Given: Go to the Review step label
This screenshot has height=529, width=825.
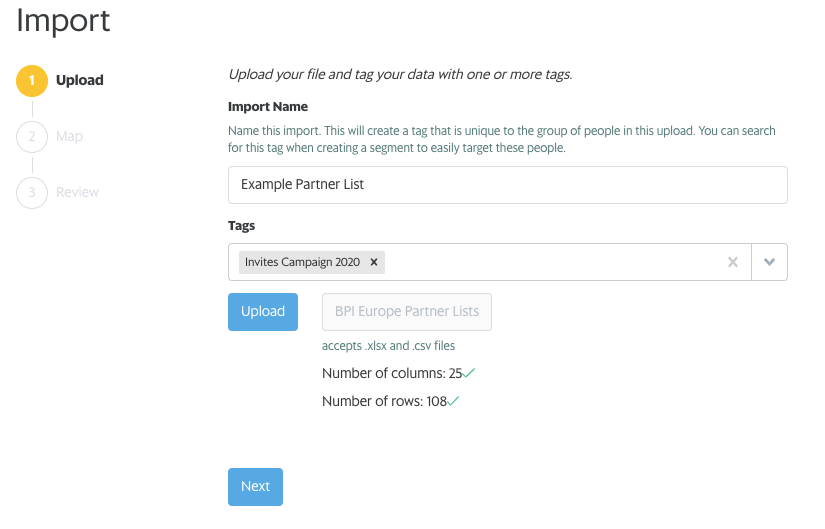Looking at the screenshot, I should (x=77, y=192).
